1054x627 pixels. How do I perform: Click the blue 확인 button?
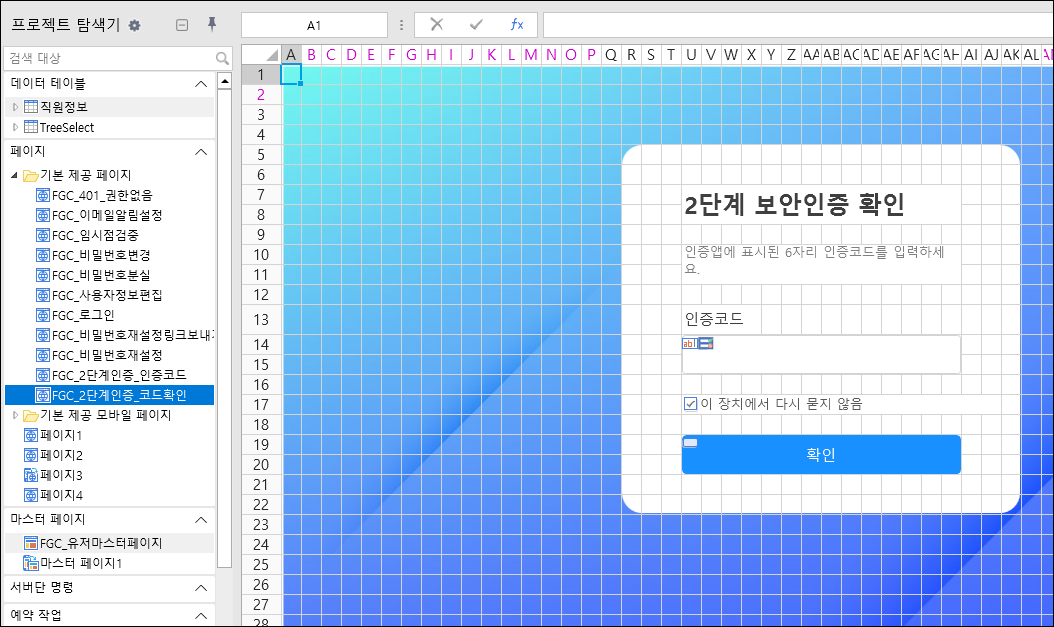click(821, 454)
